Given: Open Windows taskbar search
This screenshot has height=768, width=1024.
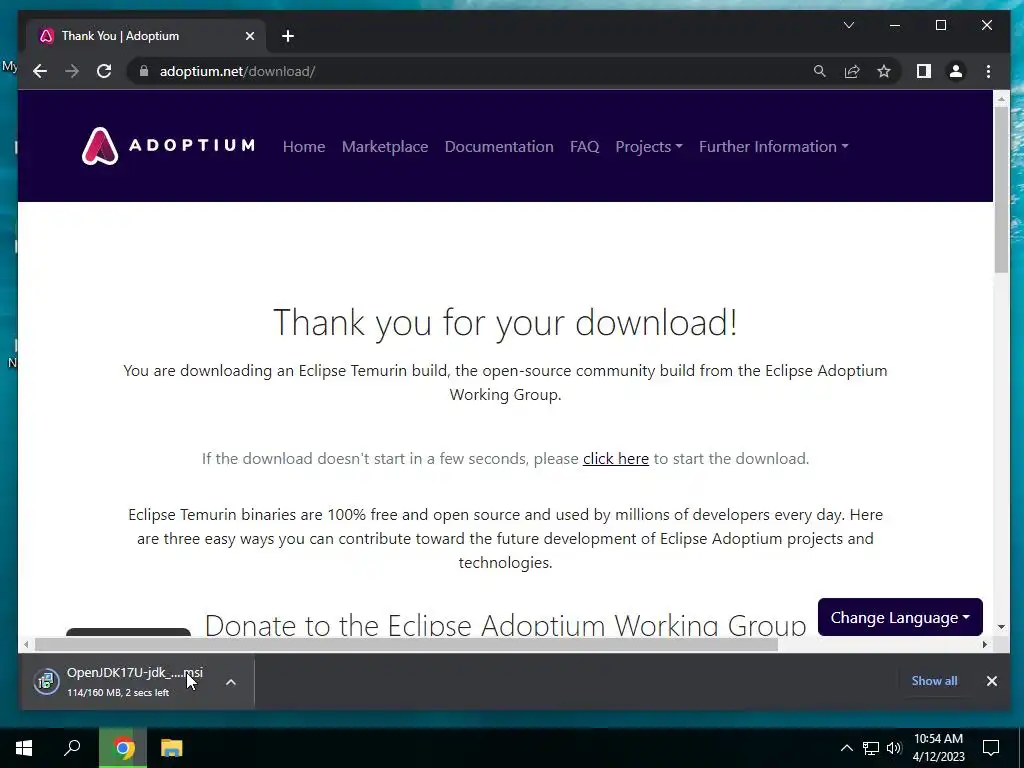Looking at the screenshot, I should [x=72, y=748].
